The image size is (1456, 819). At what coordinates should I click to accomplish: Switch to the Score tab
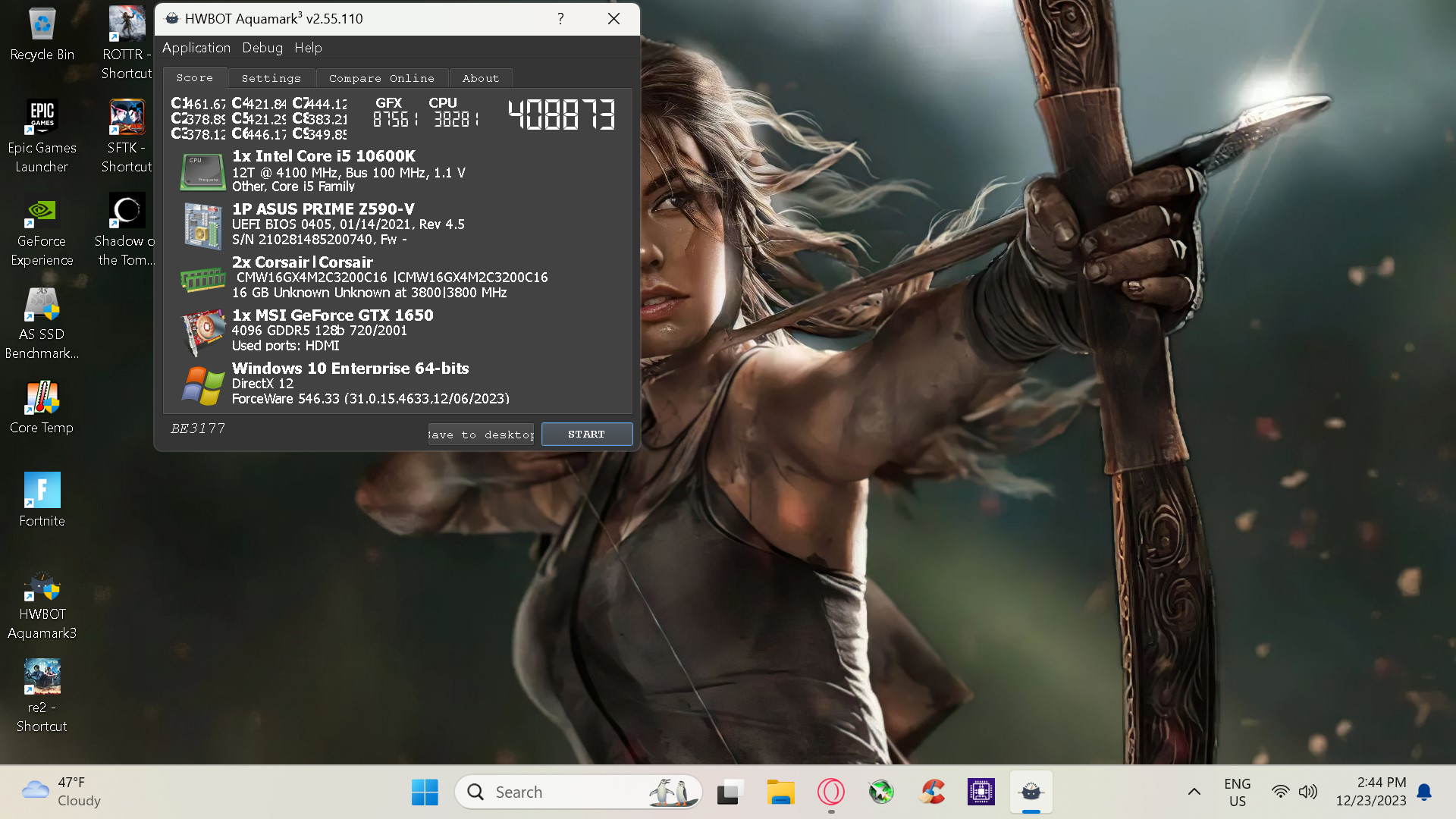tap(195, 77)
